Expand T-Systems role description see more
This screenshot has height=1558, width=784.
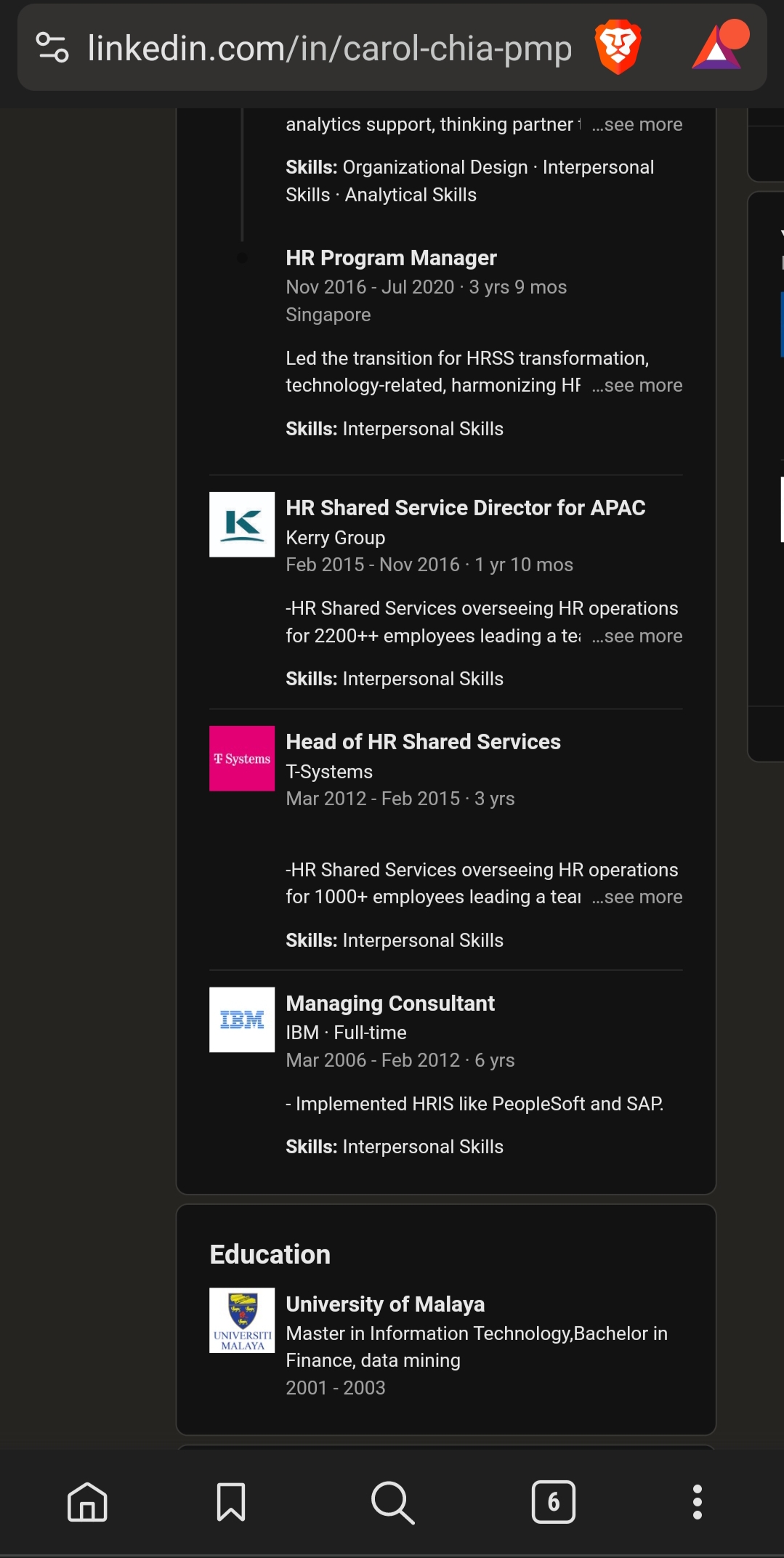[x=637, y=897]
